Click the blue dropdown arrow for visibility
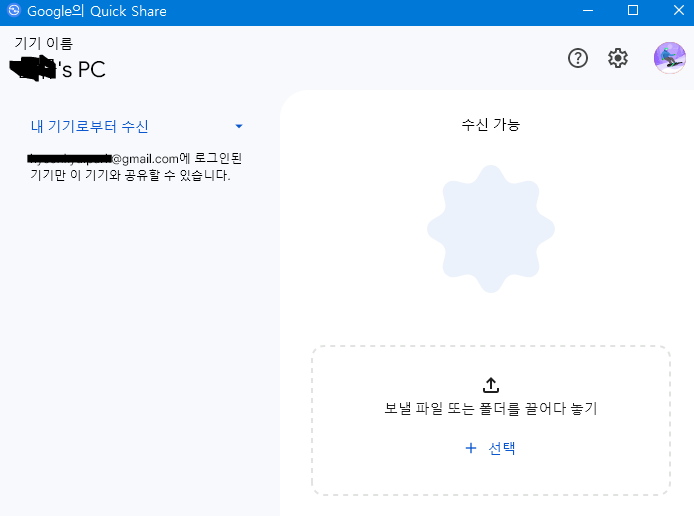Screen dimensions: 694x516 click(x=239, y=127)
